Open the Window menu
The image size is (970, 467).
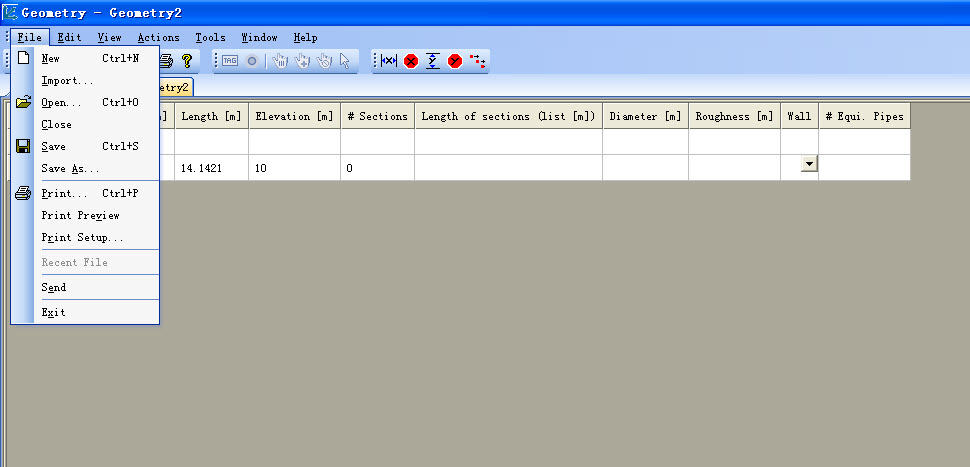click(x=259, y=37)
